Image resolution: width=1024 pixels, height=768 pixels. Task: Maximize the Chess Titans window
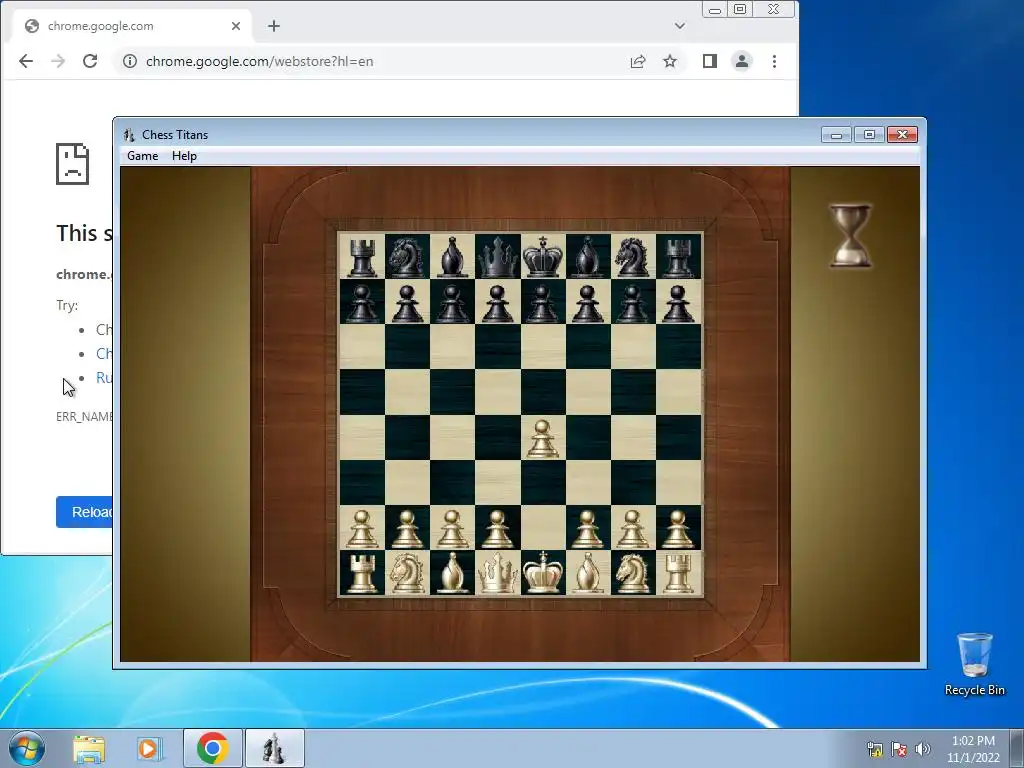click(x=869, y=135)
